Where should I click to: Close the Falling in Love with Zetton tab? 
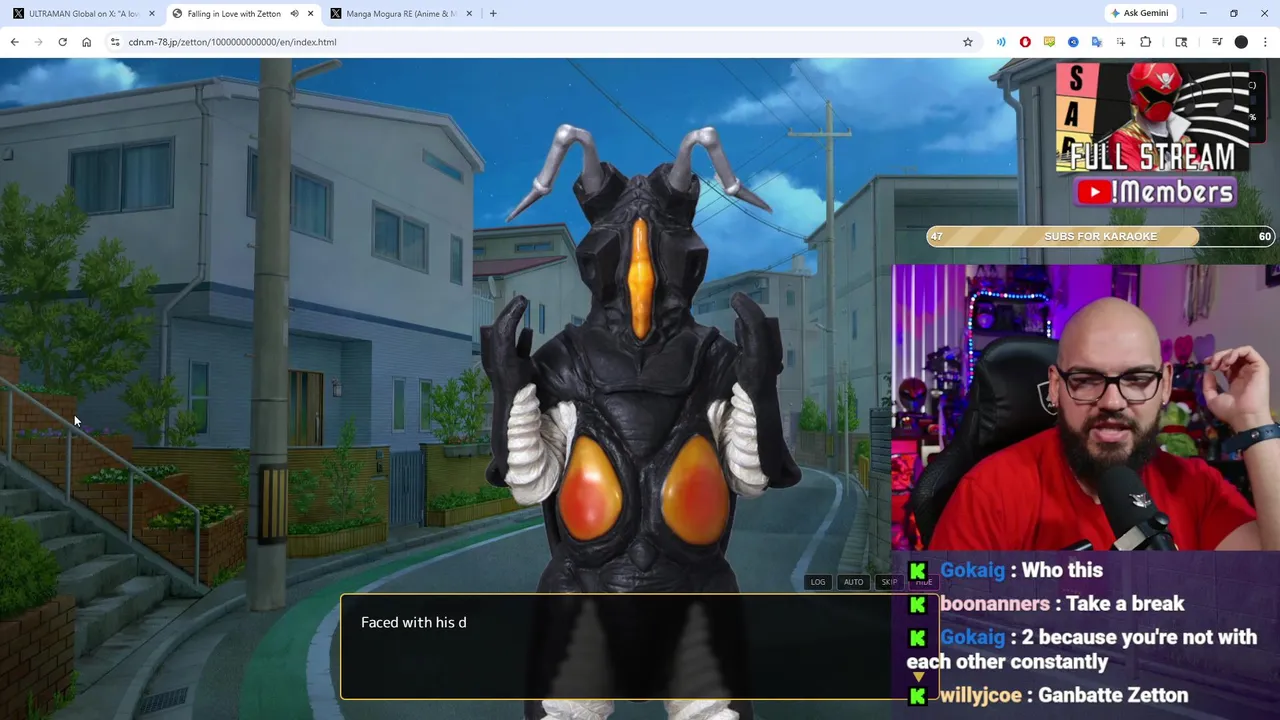(x=311, y=14)
